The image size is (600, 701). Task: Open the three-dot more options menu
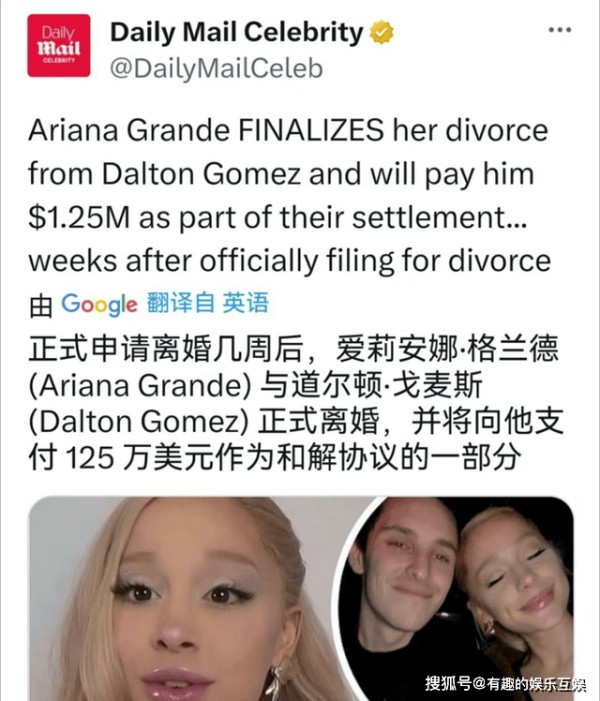(x=560, y=30)
